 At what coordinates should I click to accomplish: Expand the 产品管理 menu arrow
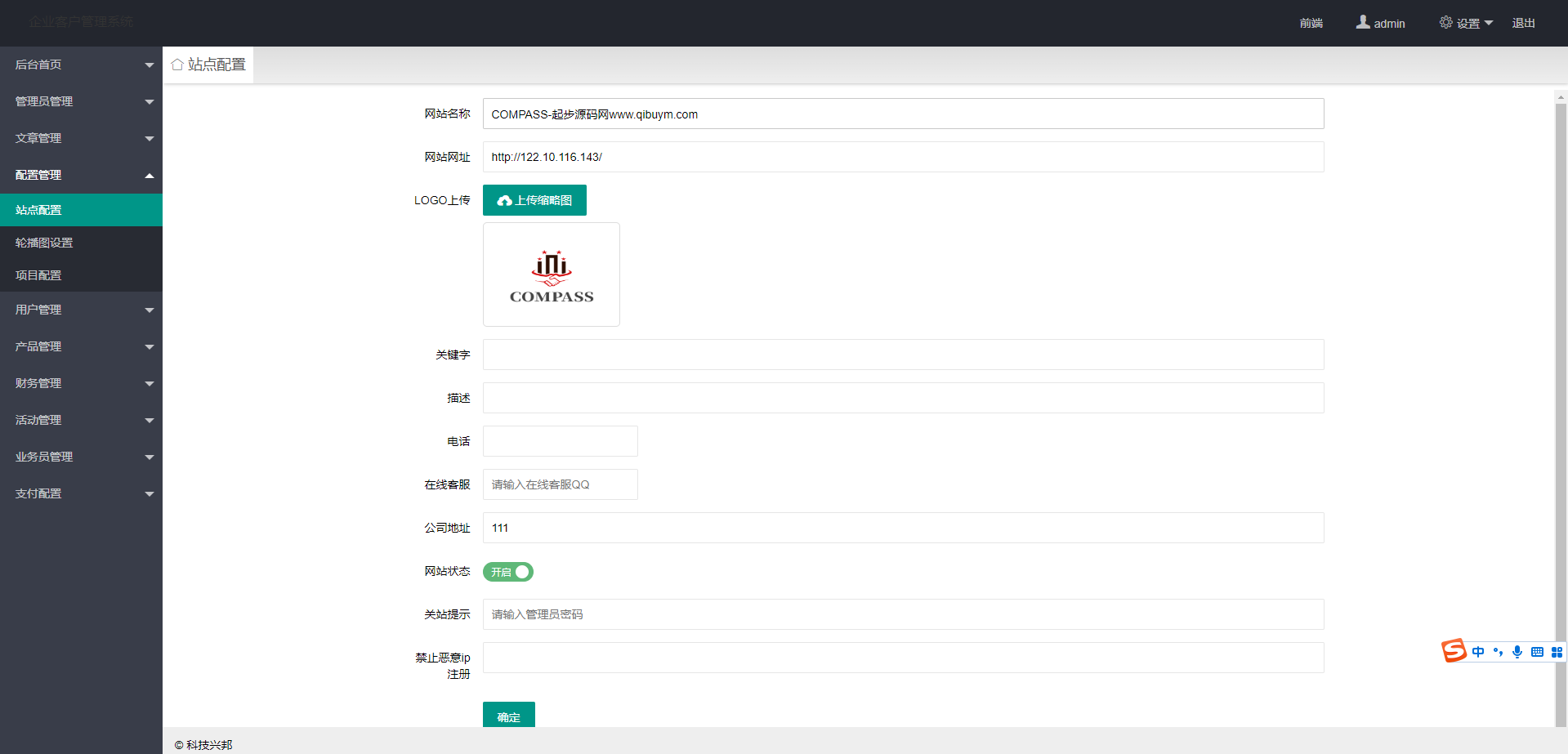pyautogui.click(x=150, y=347)
